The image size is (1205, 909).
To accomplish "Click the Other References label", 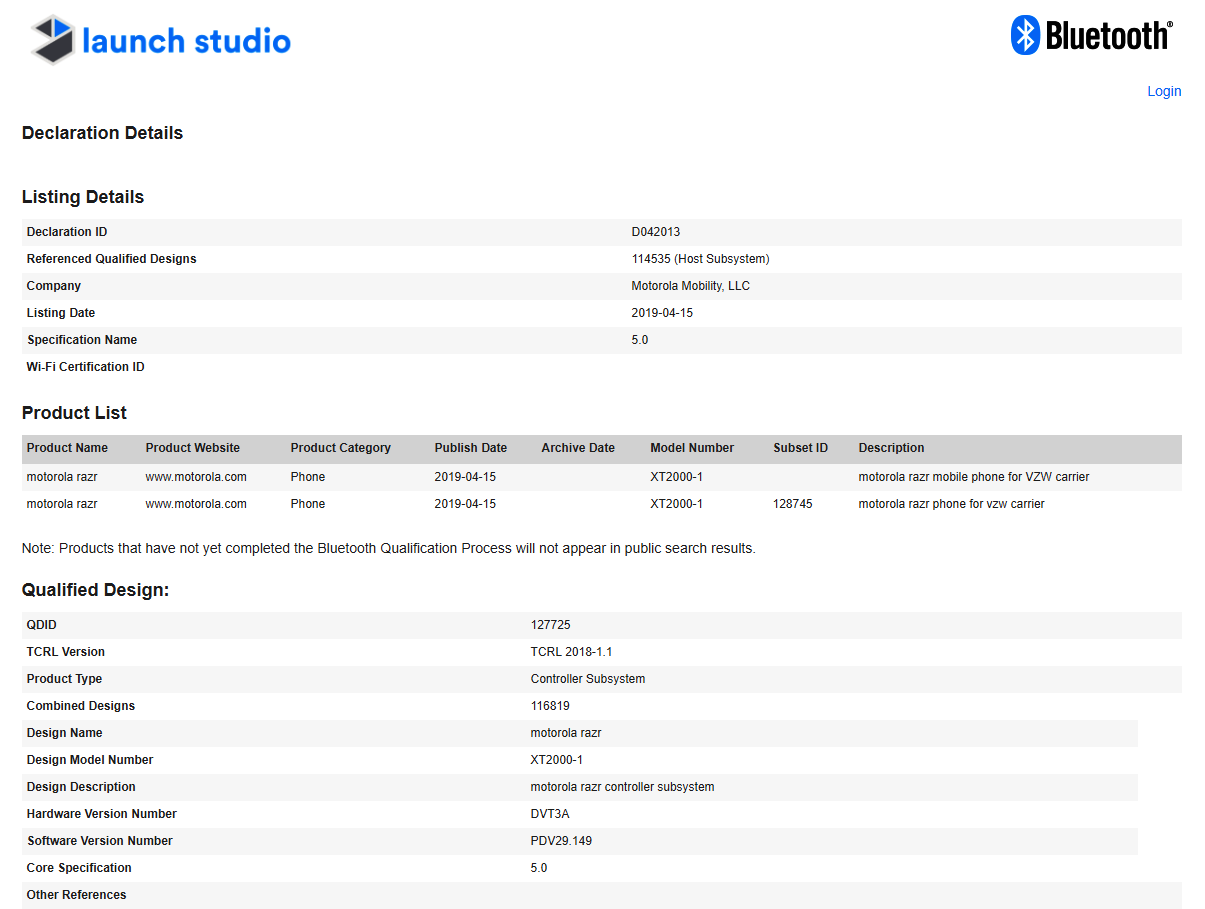I will [77, 895].
